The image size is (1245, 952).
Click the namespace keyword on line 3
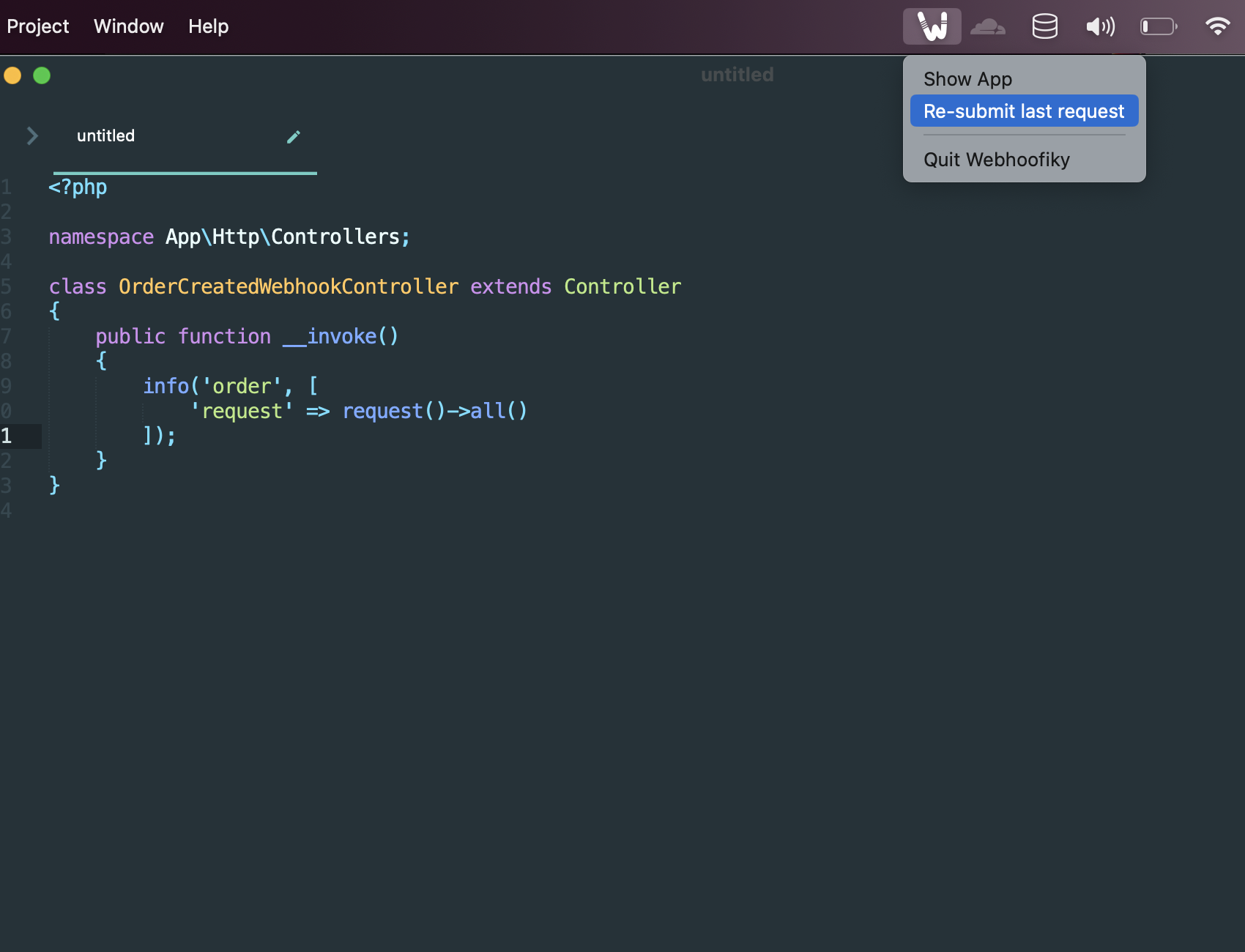click(101, 237)
